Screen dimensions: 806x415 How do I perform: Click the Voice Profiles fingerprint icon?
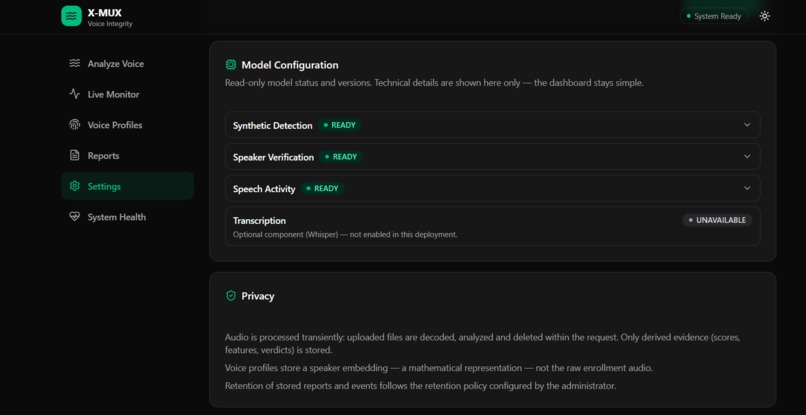click(75, 124)
